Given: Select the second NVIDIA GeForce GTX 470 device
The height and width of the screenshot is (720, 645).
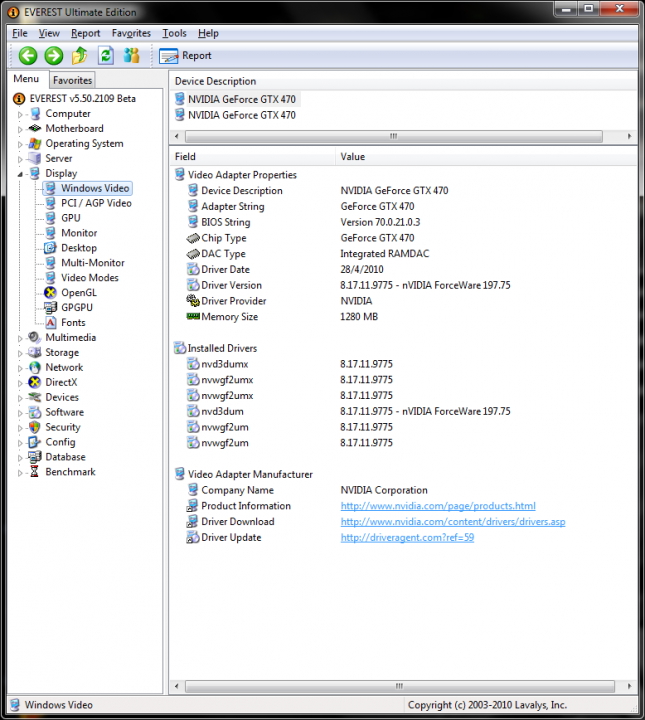Looking at the screenshot, I should pos(241,115).
